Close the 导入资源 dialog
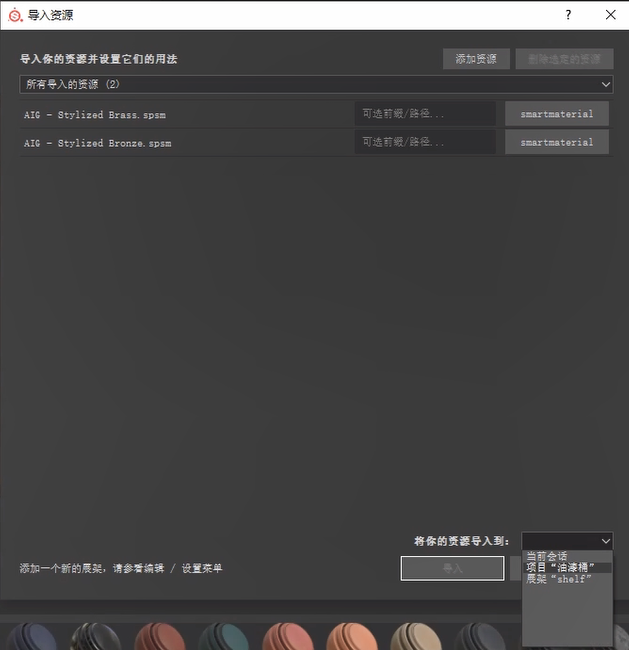 tap(610, 15)
